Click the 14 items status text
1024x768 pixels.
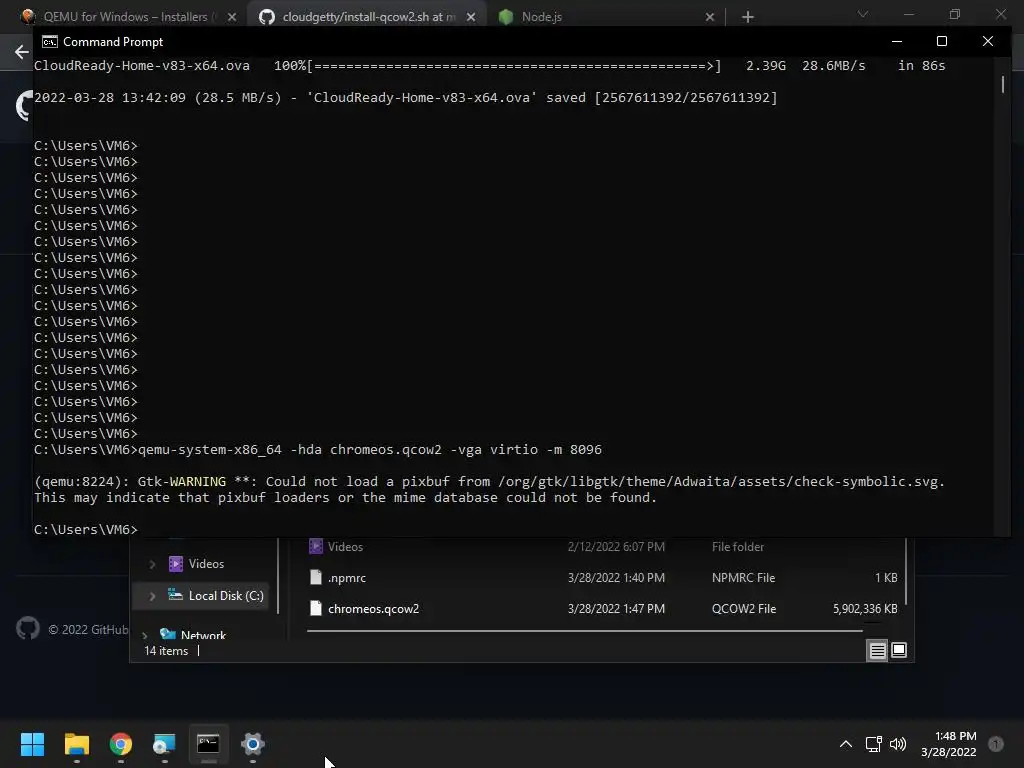tap(166, 651)
